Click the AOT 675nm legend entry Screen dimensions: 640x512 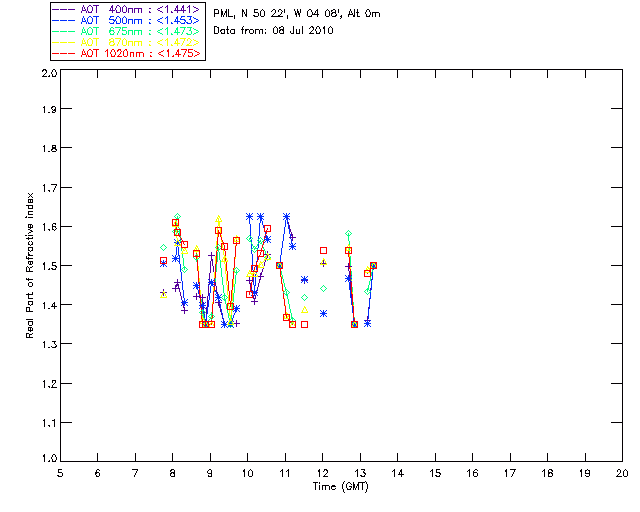126,31
